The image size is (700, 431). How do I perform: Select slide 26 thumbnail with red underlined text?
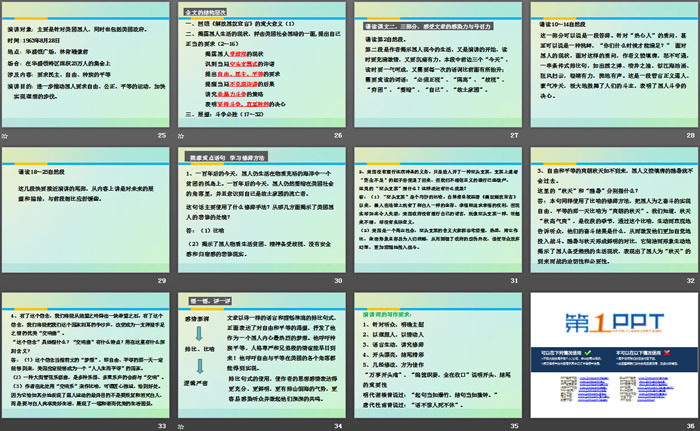tap(262, 65)
